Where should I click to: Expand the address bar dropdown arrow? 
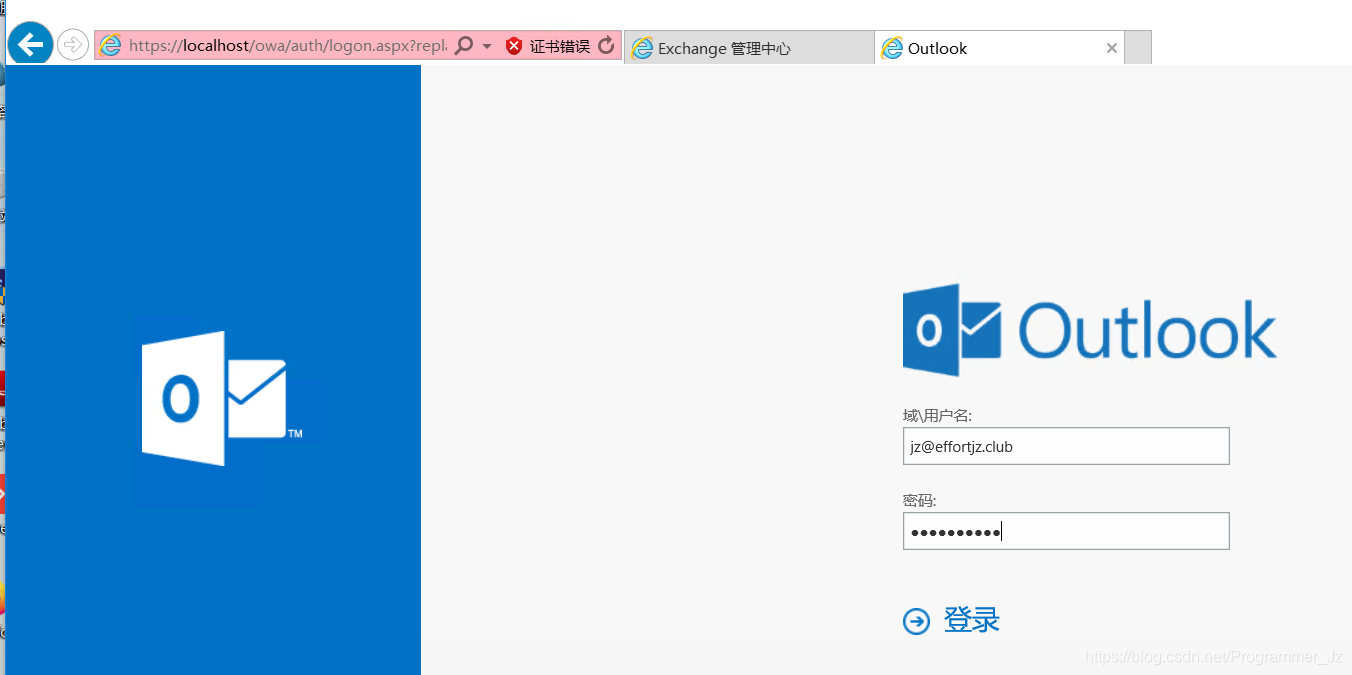coord(487,46)
